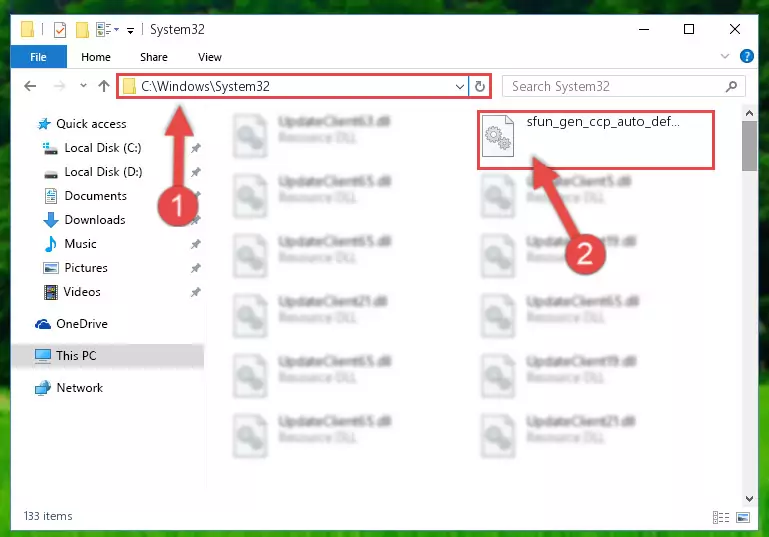Go back with the Back arrow

30,86
